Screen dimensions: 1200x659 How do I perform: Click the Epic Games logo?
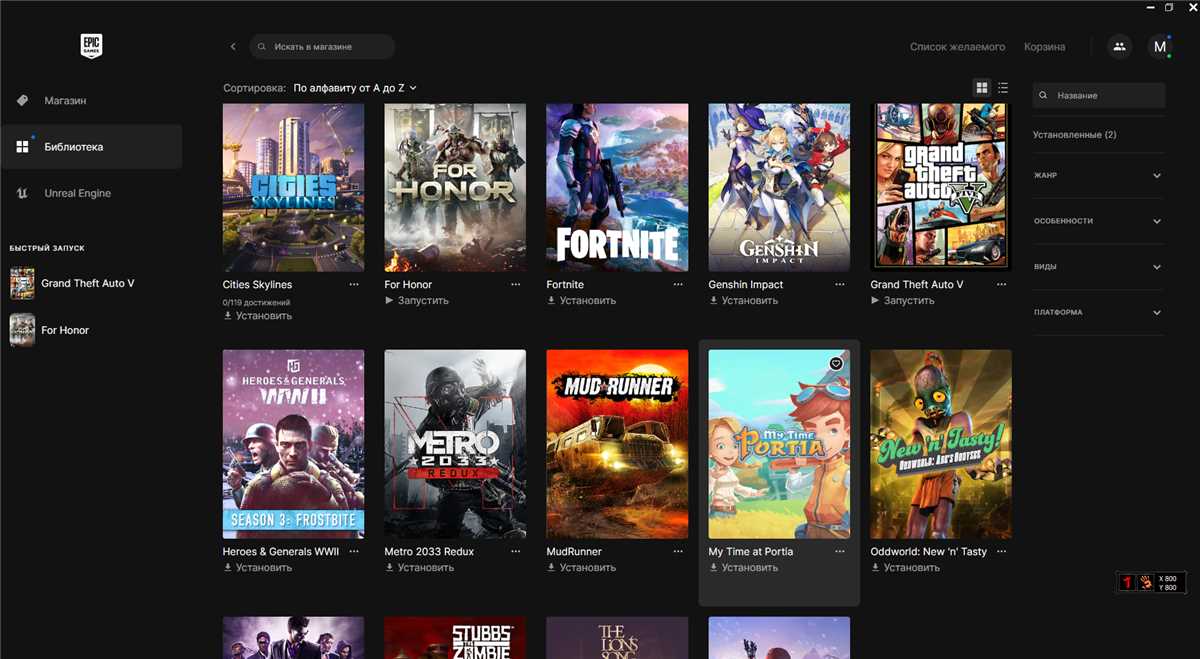91,46
